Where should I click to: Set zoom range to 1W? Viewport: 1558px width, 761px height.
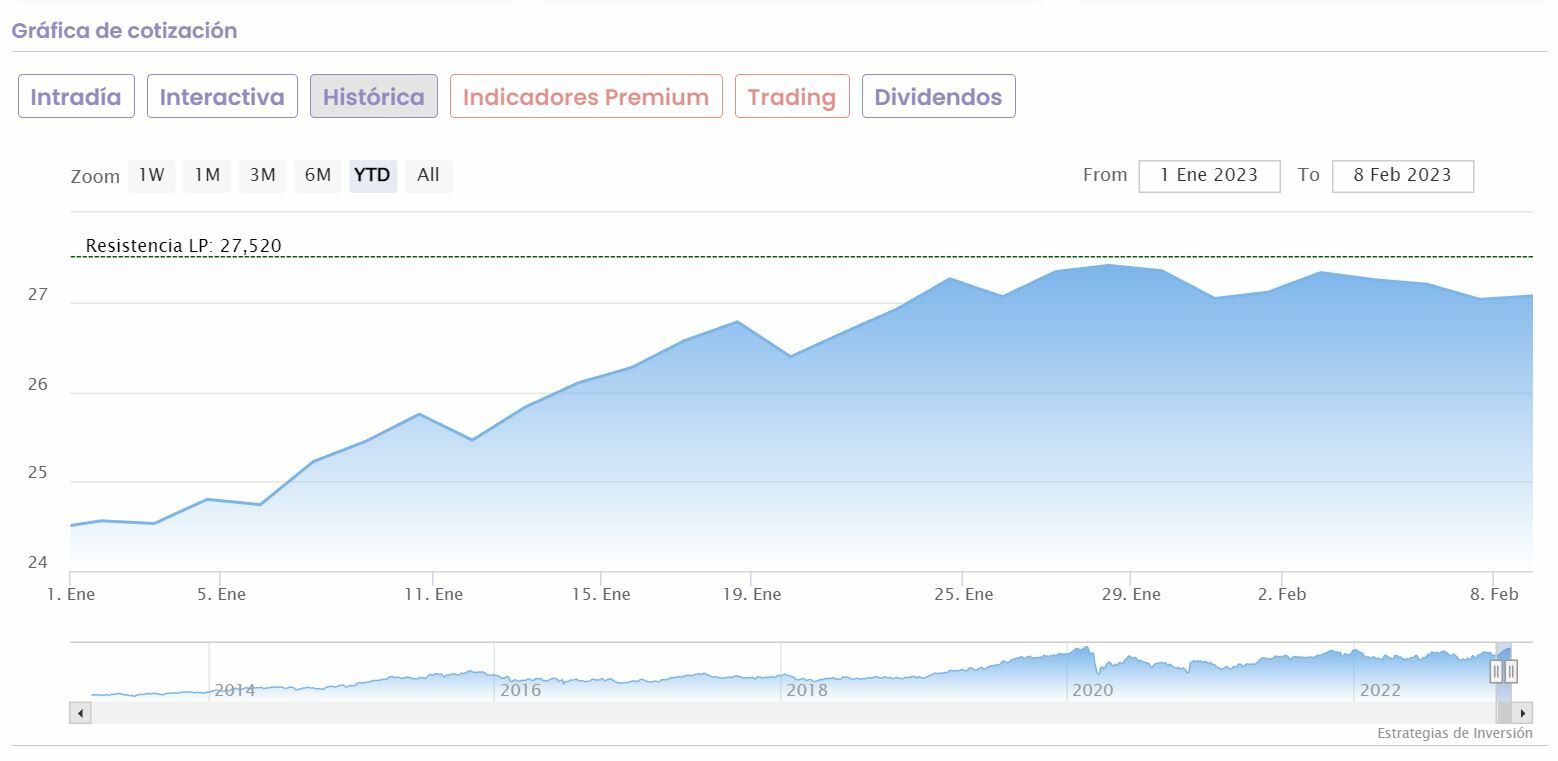[152, 176]
